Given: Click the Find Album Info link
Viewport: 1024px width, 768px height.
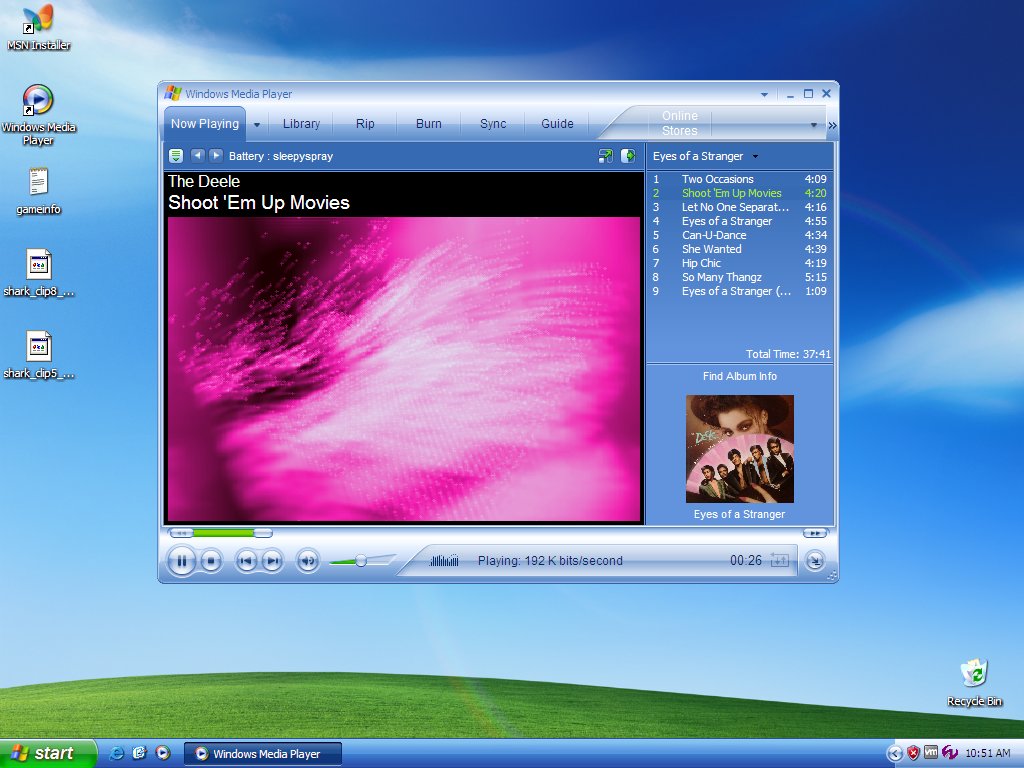Looking at the screenshot, I should tap(739, 376).
